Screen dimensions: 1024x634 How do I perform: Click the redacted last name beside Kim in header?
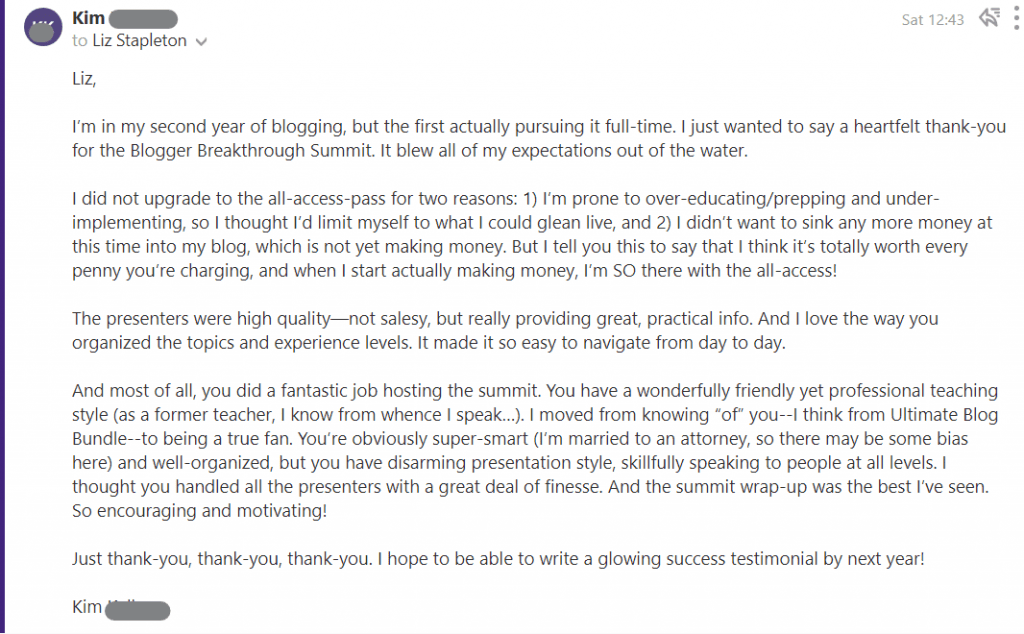[x=142, y=18]
